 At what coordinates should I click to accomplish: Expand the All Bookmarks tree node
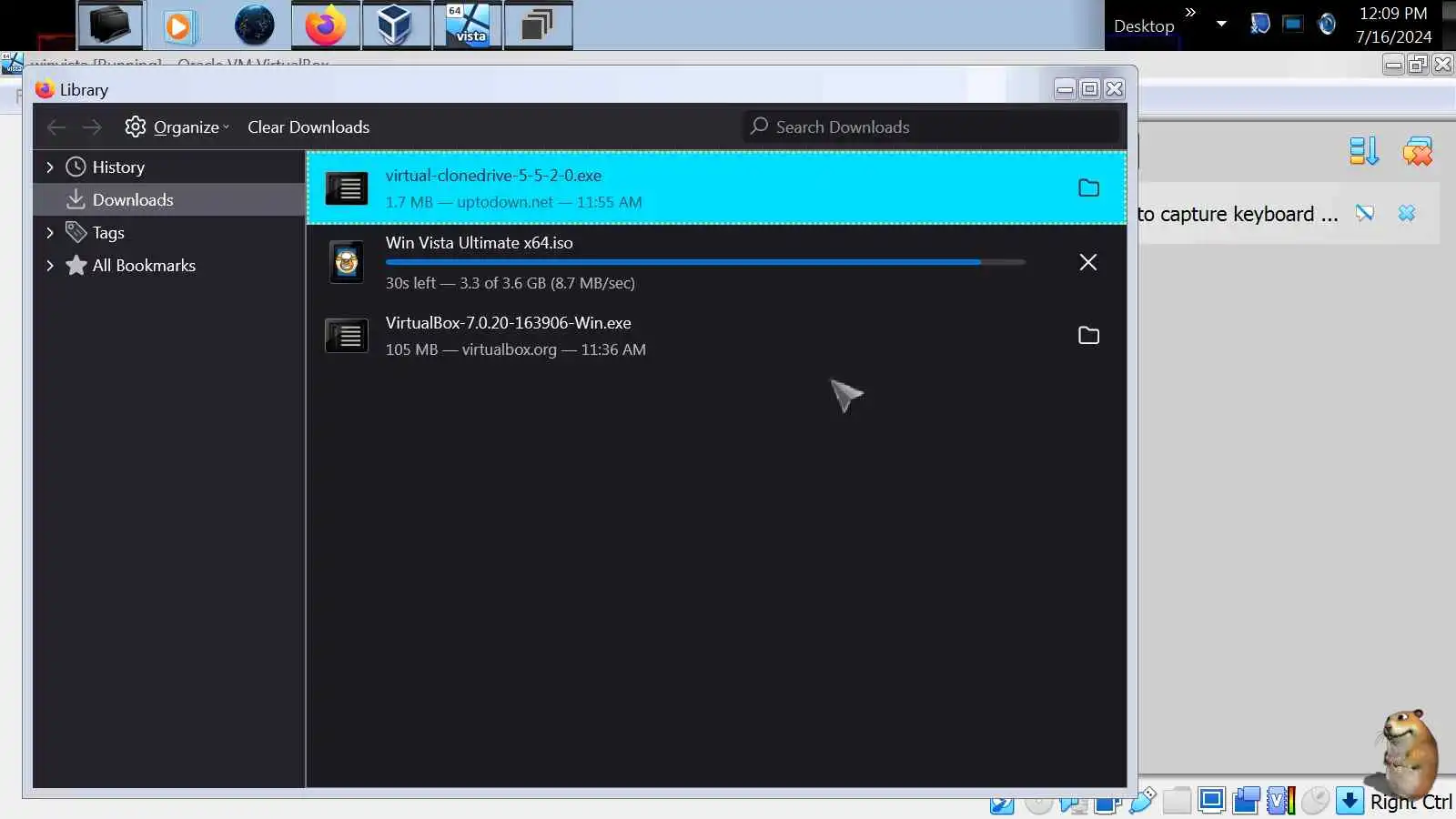coord(50,266)
